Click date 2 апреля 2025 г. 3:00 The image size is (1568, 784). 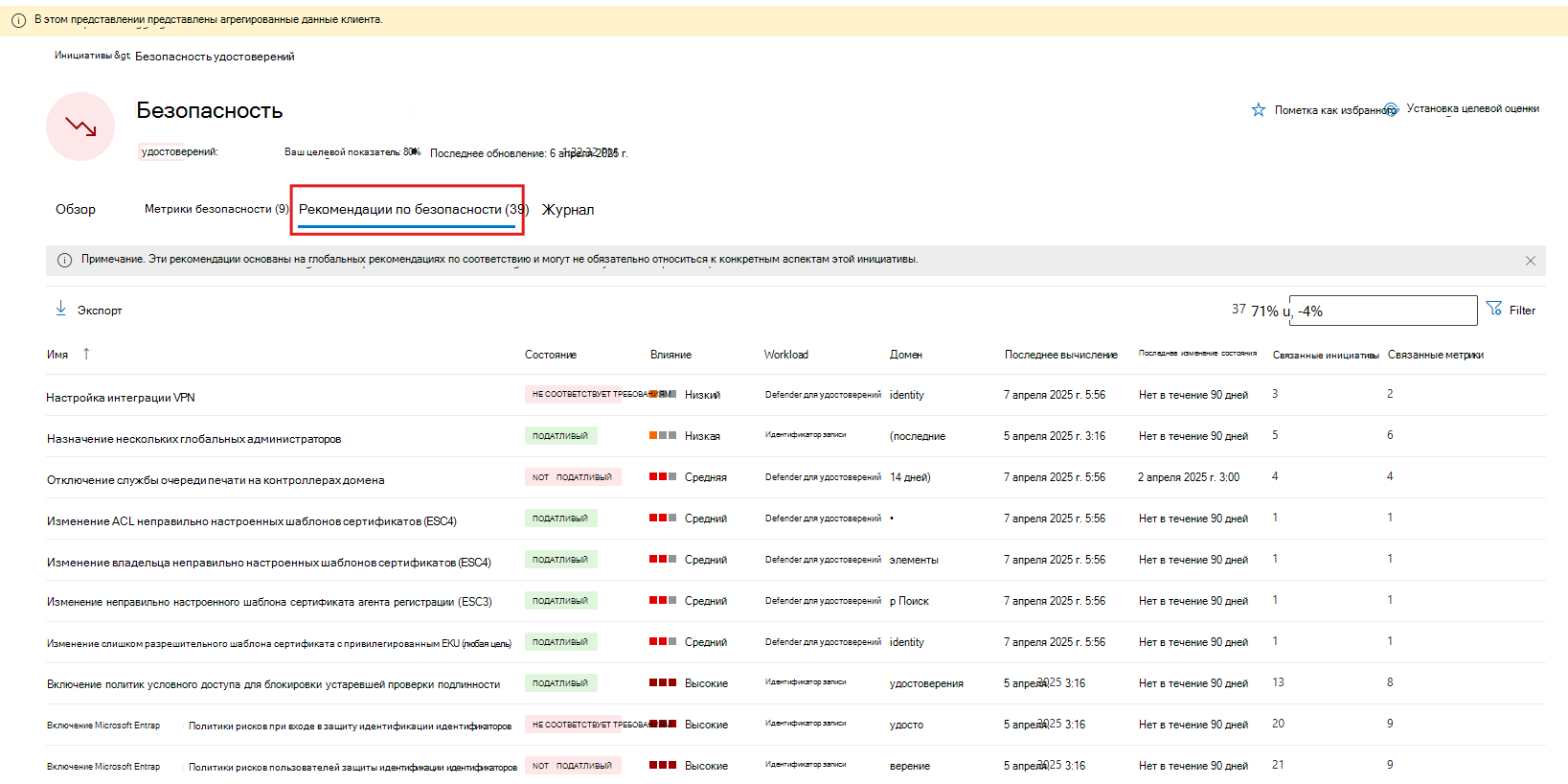click(x=1189, y=477)
